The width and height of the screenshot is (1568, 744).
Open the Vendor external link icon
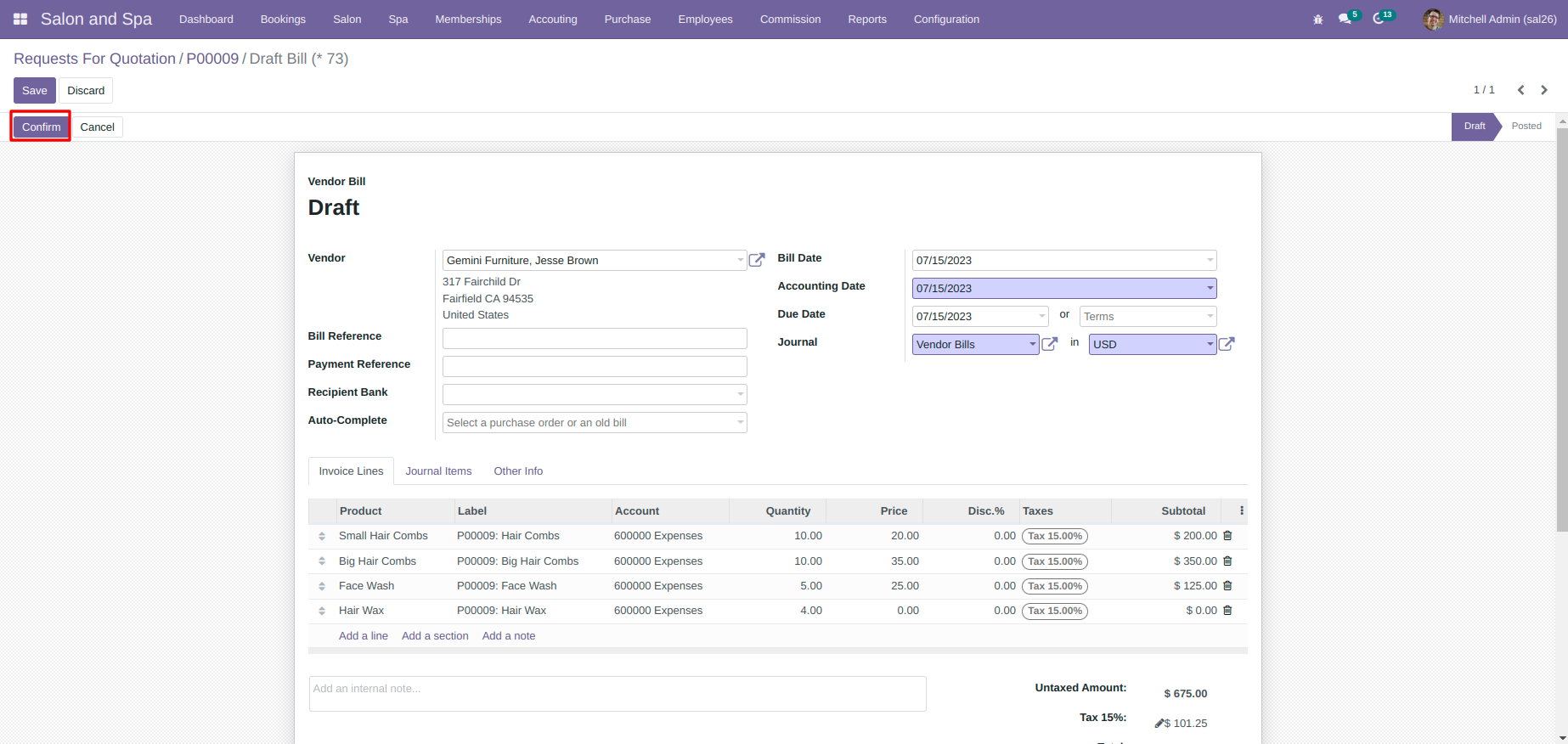tap(757, 260)
